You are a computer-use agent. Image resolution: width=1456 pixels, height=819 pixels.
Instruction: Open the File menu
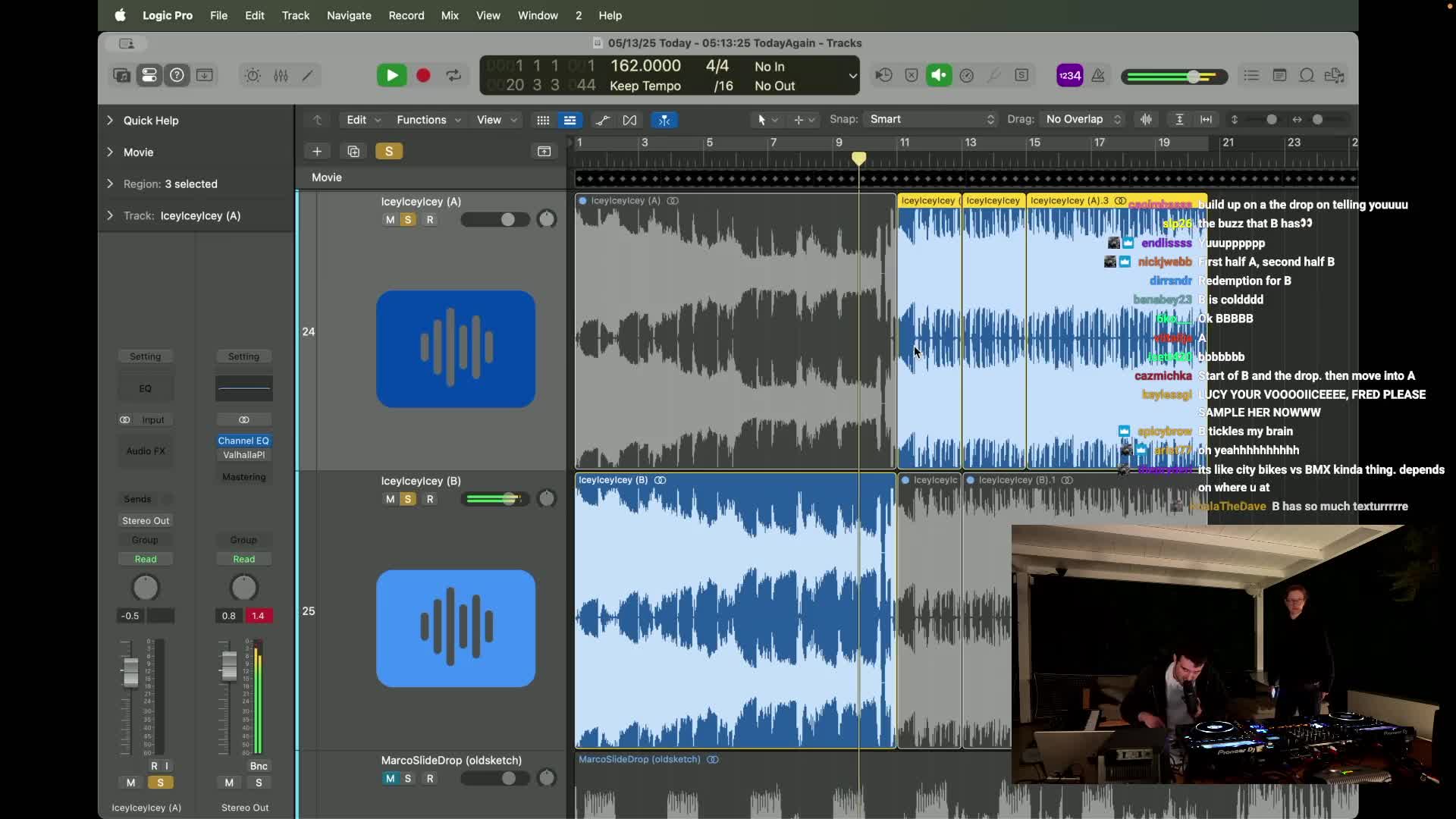(218, 15)
